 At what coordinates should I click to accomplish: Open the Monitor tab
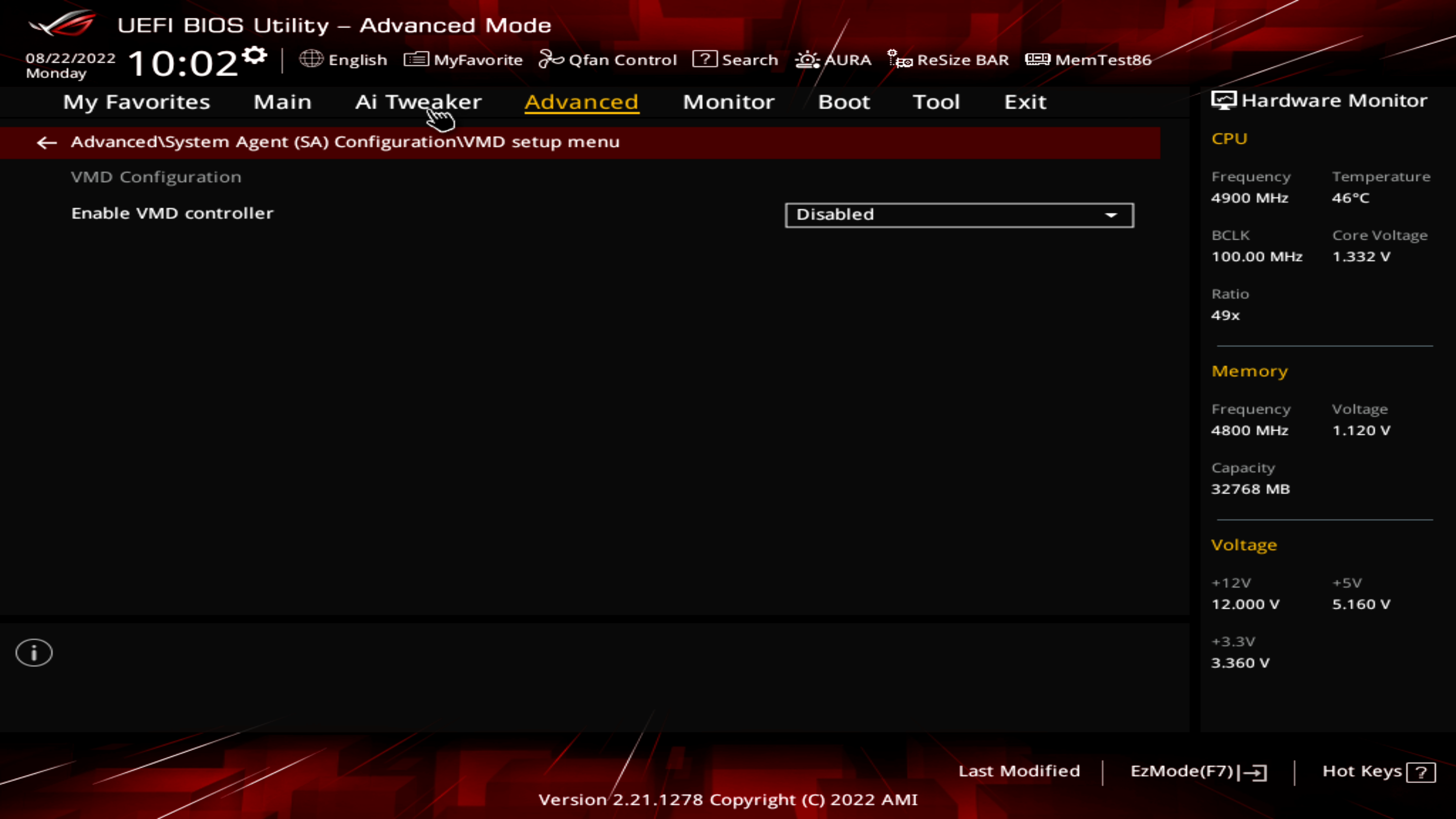pyautogui.click(x=728, y=102)
